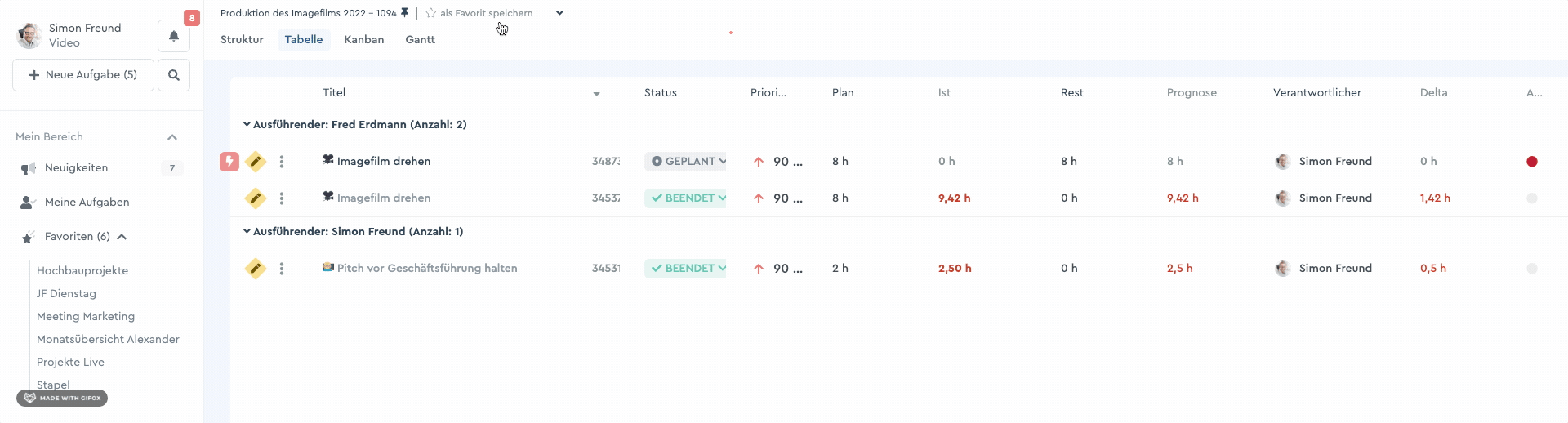Viewport: 1568px width, 423px height.
Task: Open edit pencil for Pitch vor Geschäftsführung
Action: click(256, 268)
